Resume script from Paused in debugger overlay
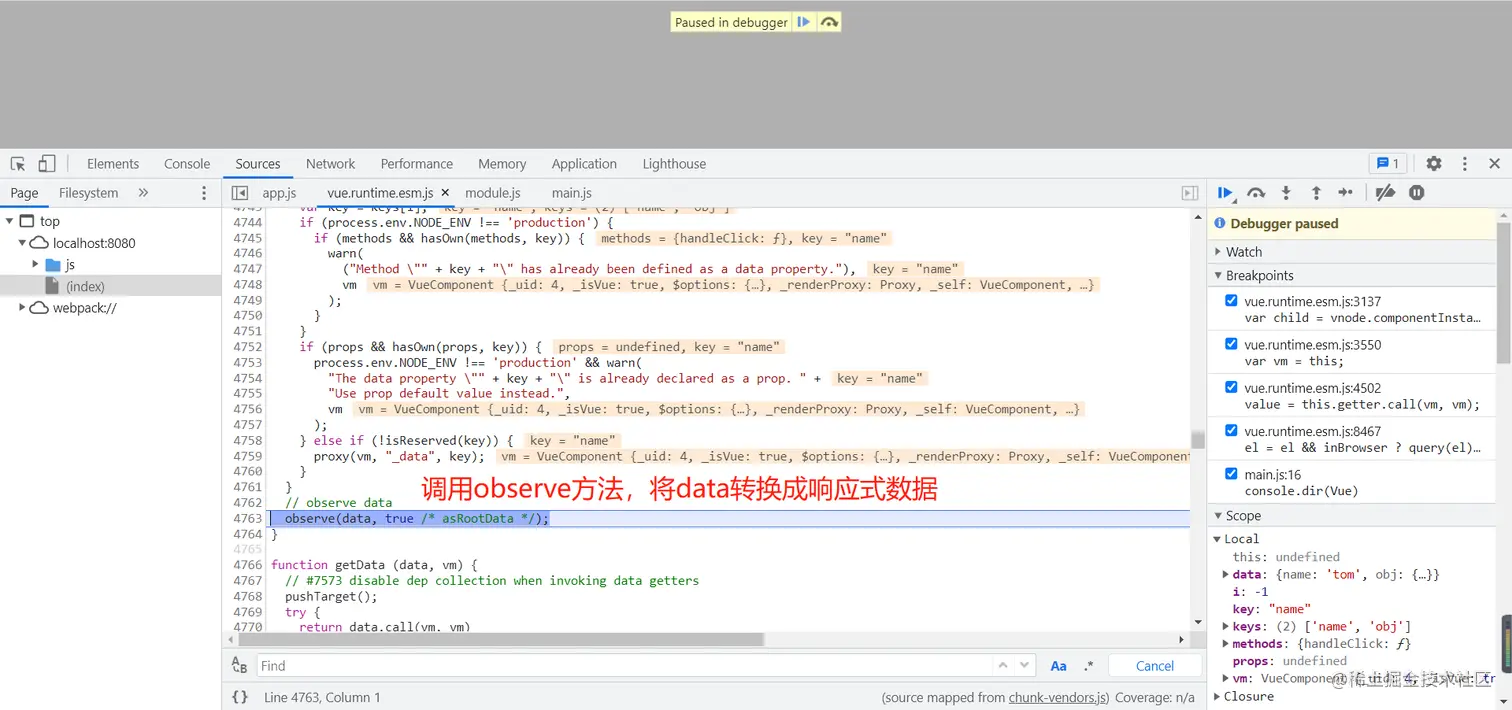1512x710 pixels. [804, 22]
